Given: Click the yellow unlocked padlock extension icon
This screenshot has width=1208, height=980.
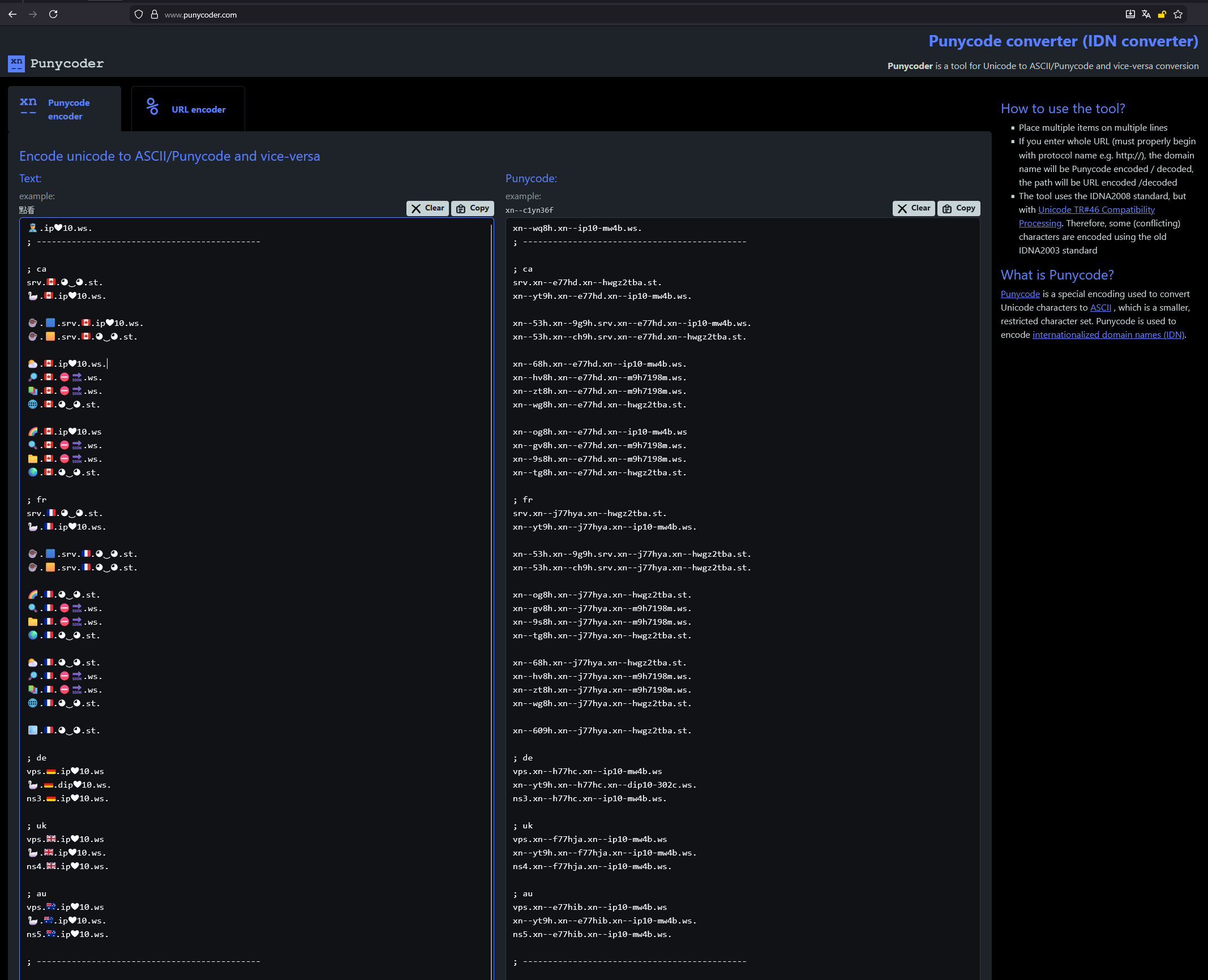Looking at the screenshot, I should [x=1162, y=15].
